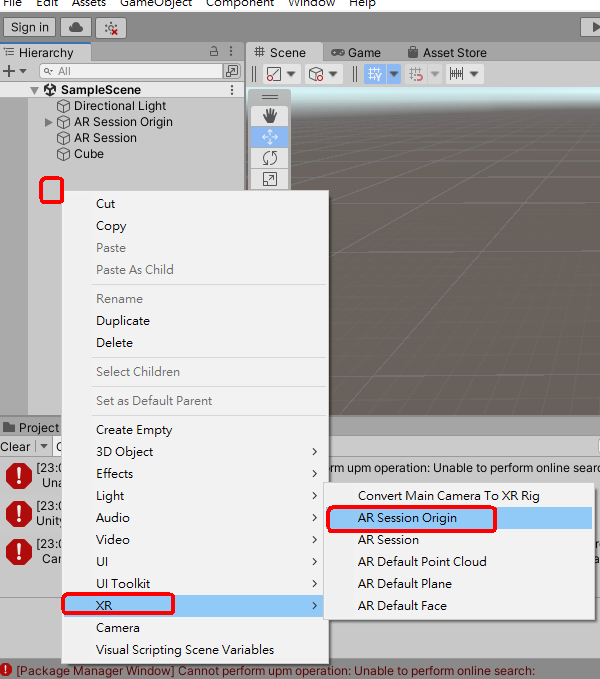Image resolution: width=600 pixels, height=679 pixels.
Task: Toggle grid visibility in Scene view
Action: (x=374, y=74)
